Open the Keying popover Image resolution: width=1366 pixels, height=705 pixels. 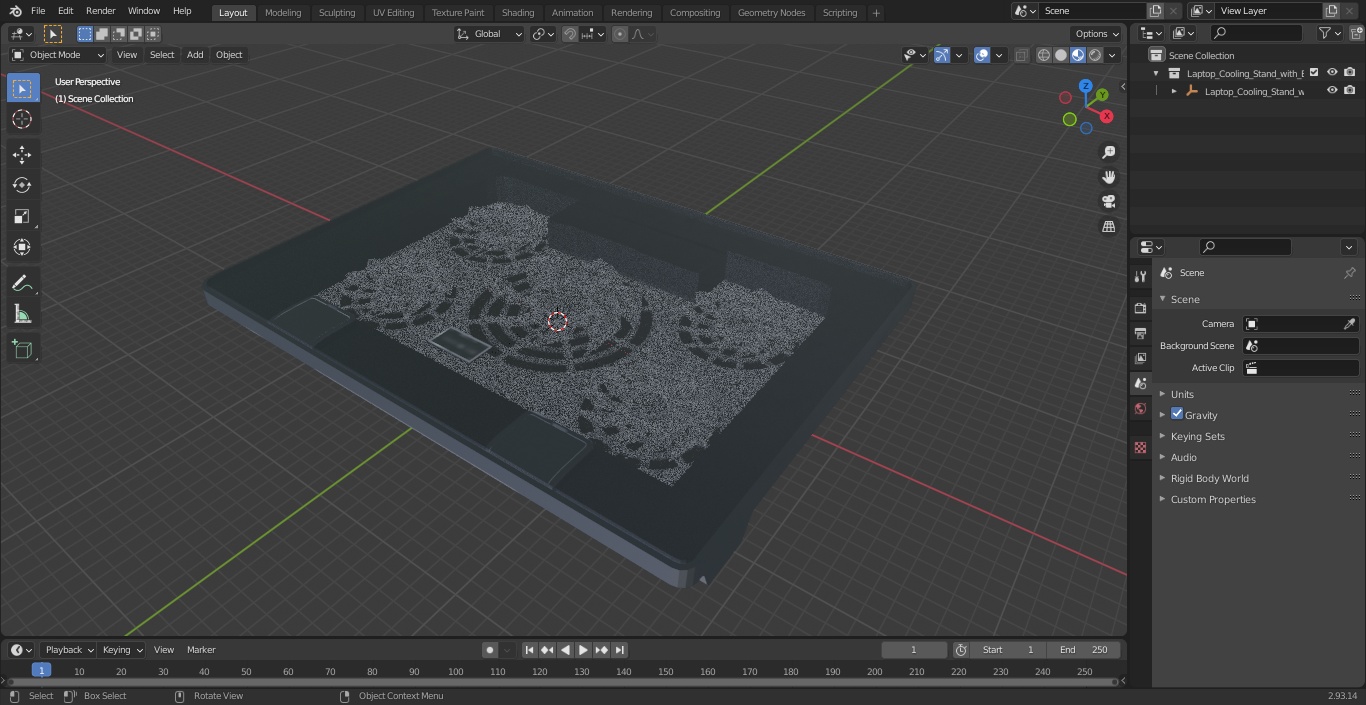[122, 650]
